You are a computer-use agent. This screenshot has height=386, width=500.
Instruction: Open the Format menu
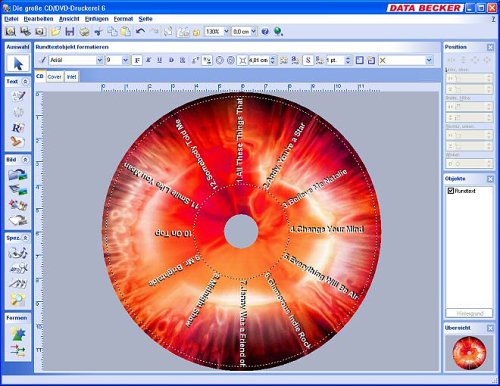pyautogui.click(x=123, y=19)
